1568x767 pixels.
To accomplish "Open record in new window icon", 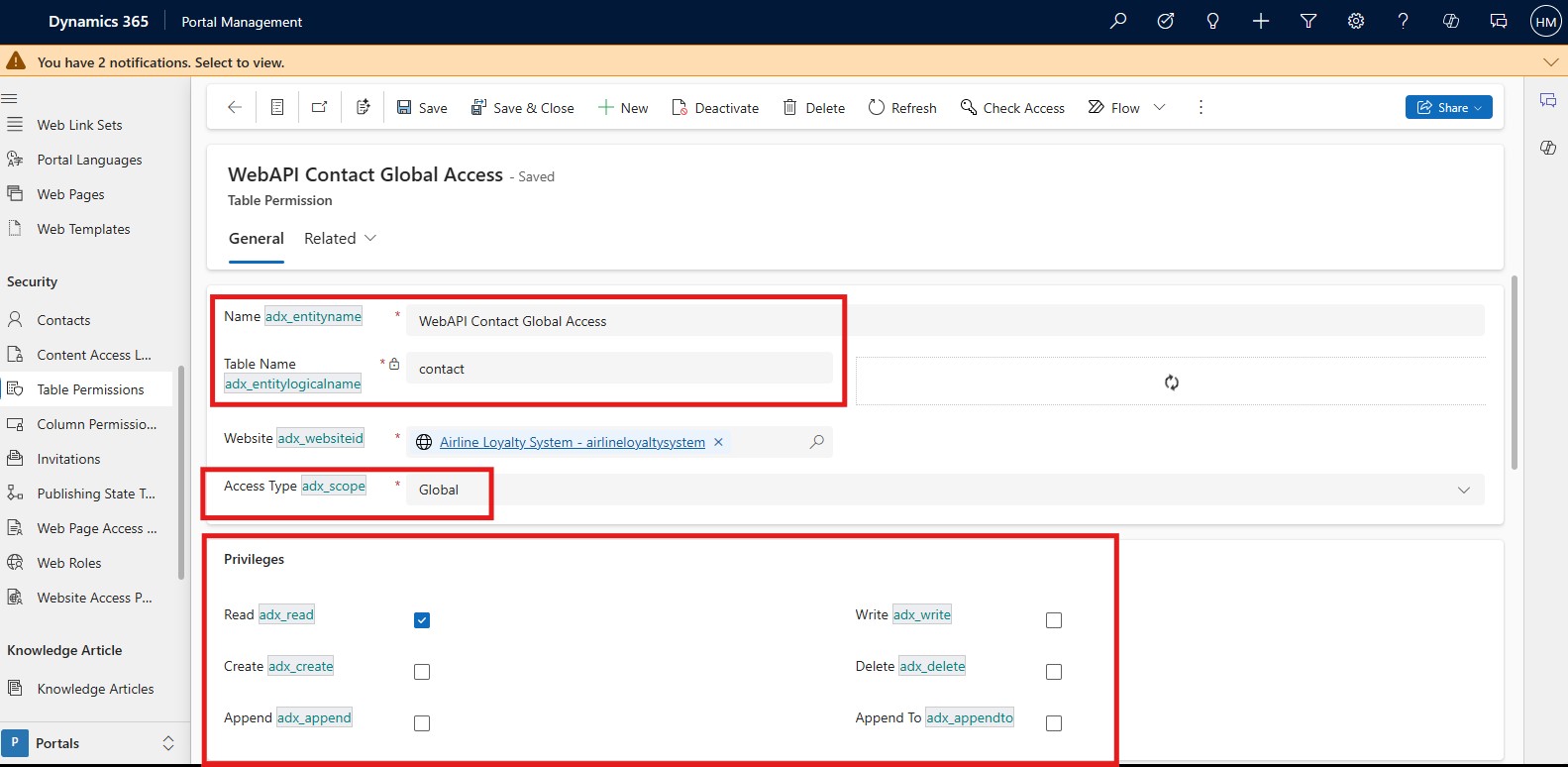I will coord(319,107).
